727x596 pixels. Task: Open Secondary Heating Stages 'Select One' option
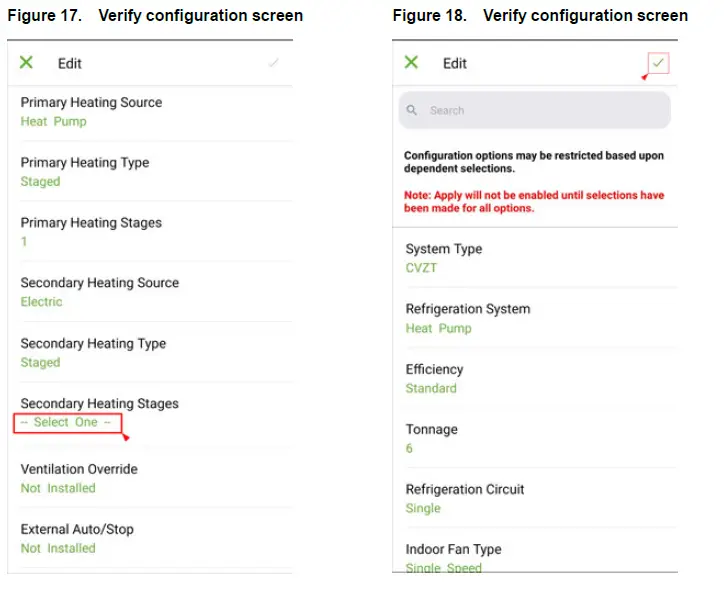pos(66,422)
